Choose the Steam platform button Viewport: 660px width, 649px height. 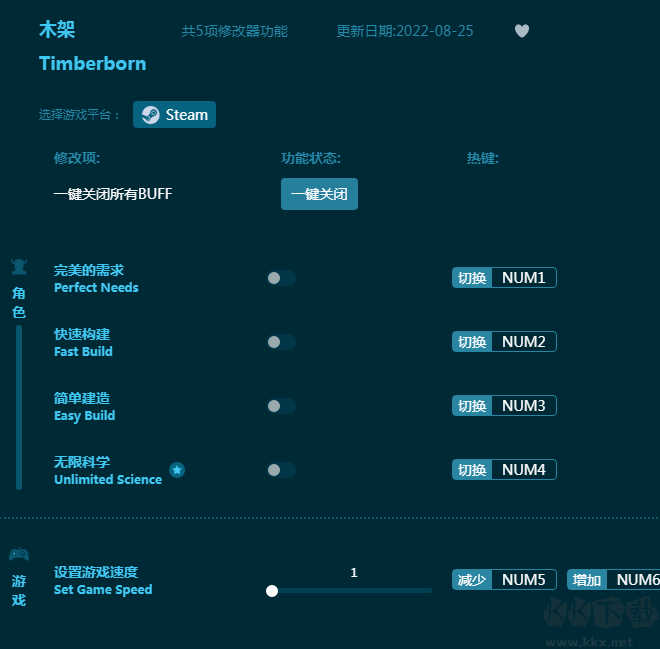coord(175,115)
